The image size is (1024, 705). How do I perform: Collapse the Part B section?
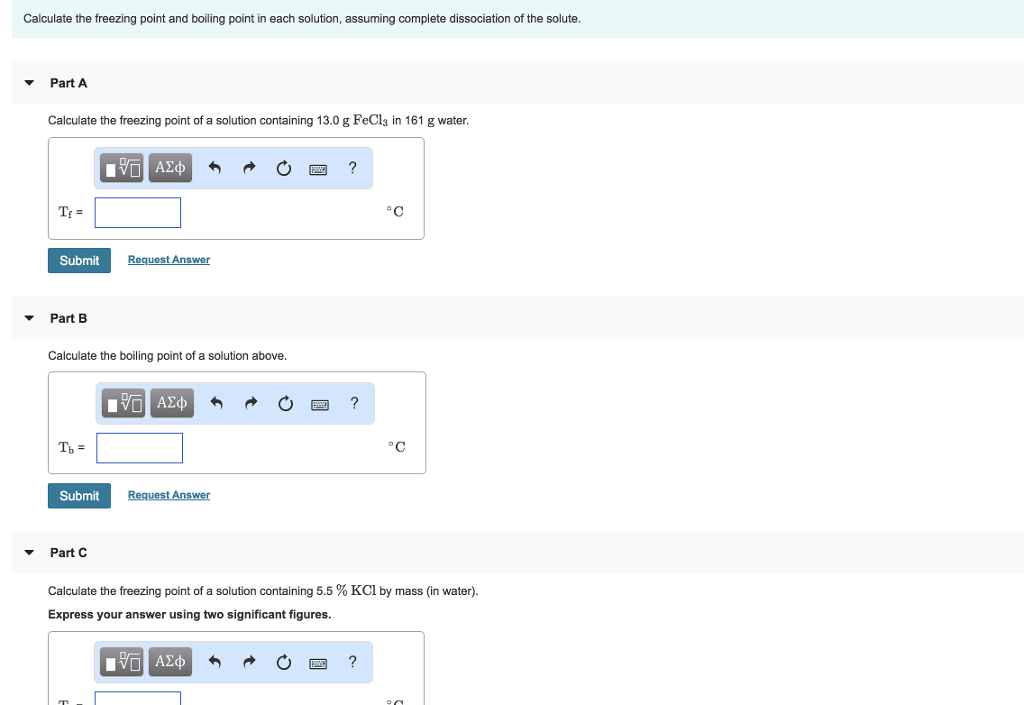click(28, 318)
